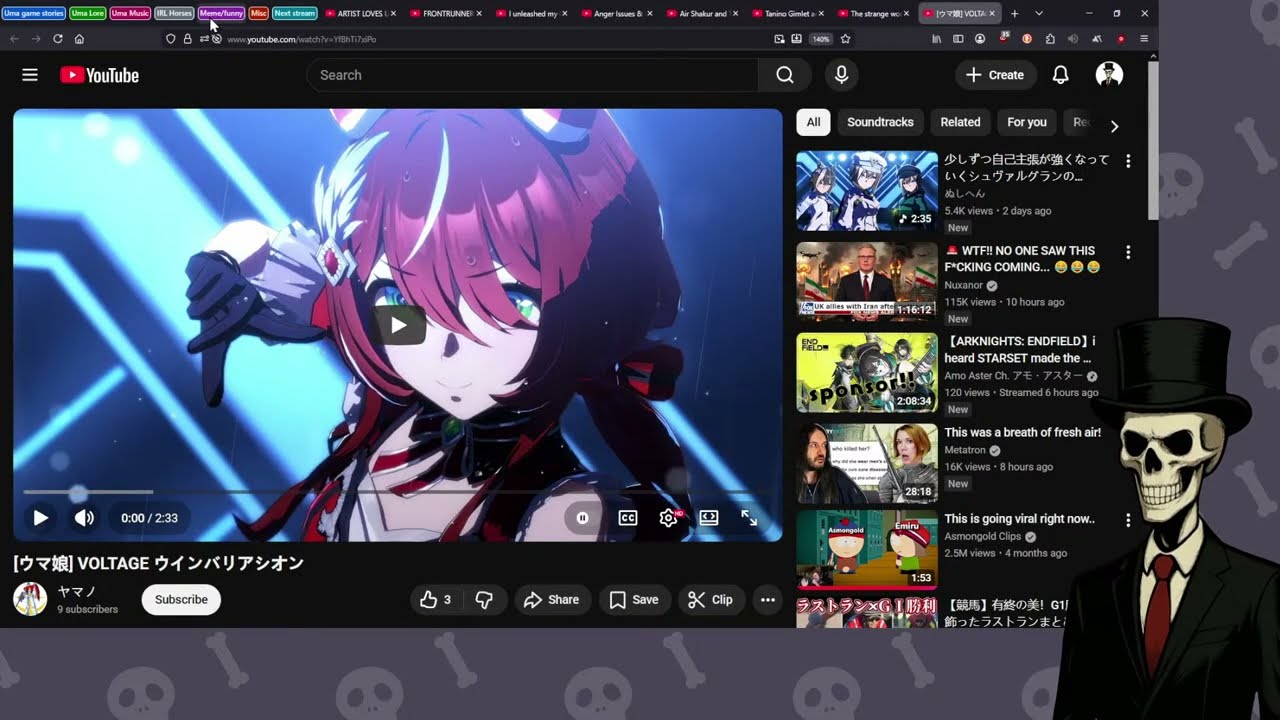Like the video with thumbs up
The image size is (1280, 720).
tap(435, 600)
